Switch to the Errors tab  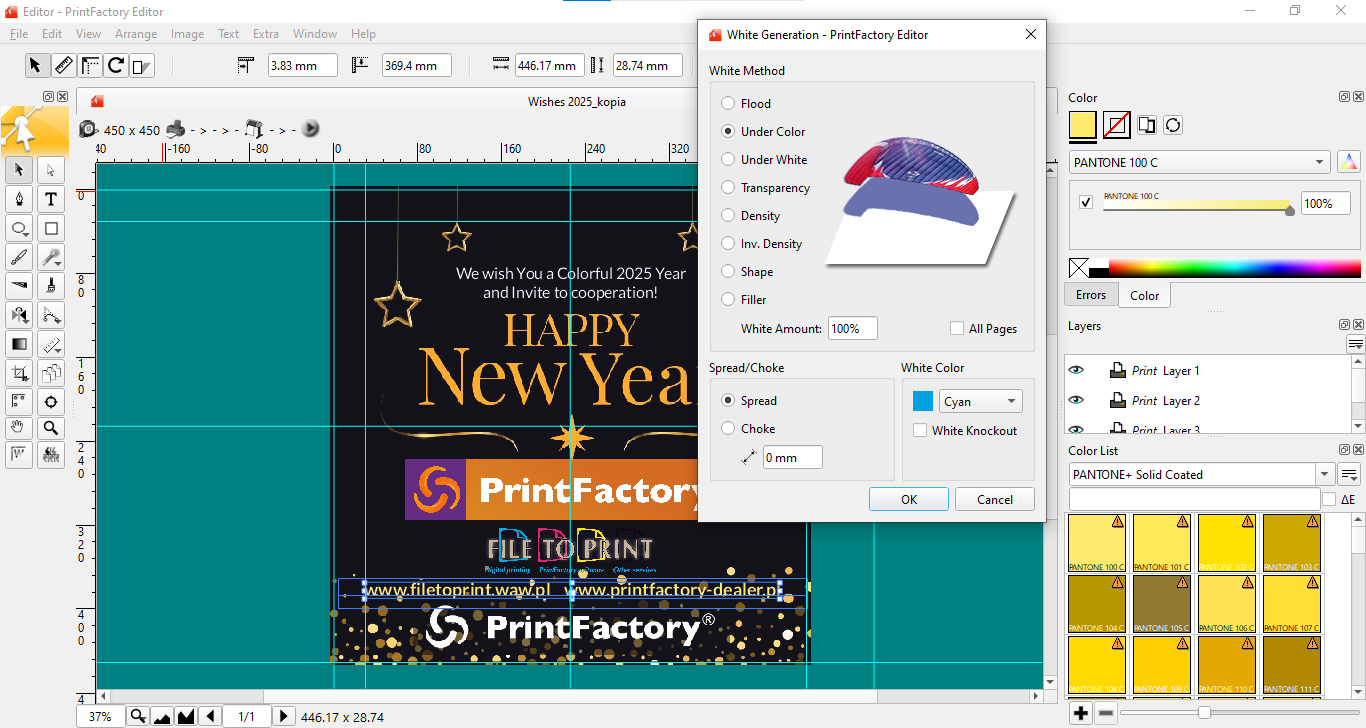(x=1090, y=295)
